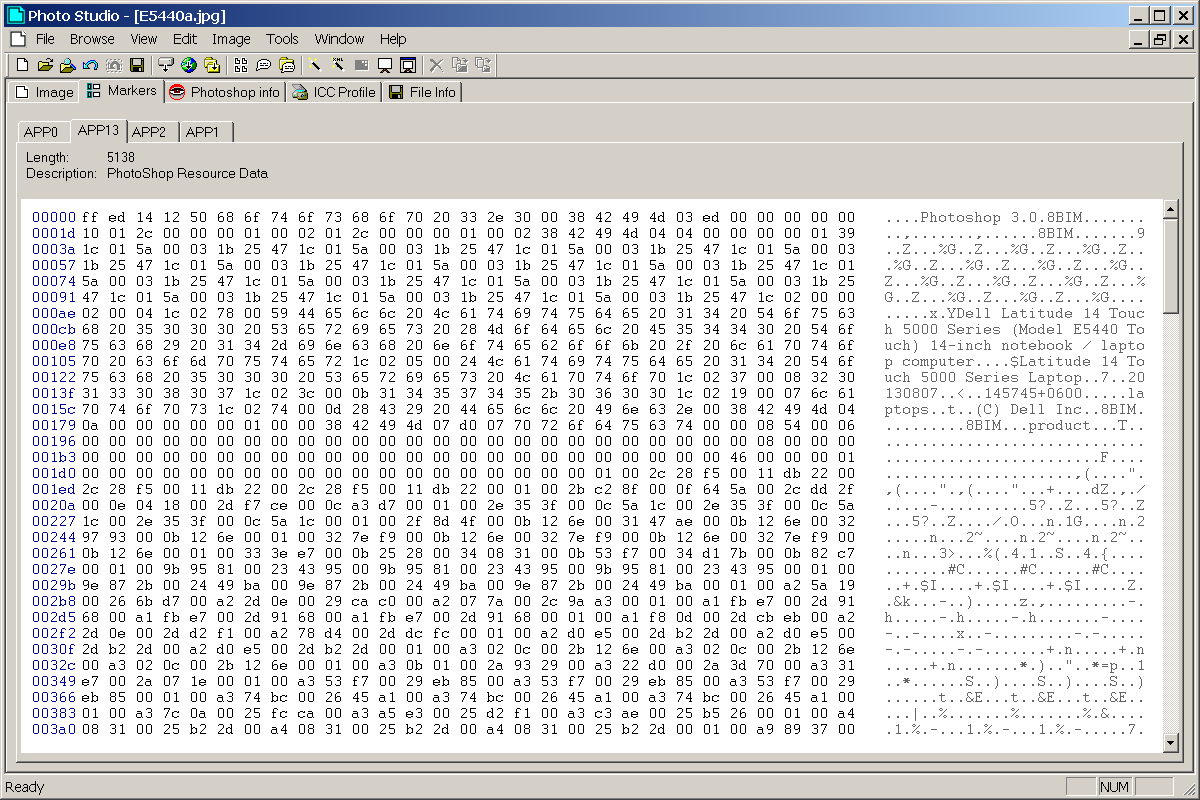This screenshot has width=1200, height=800.
Task: Click the hex view scroll-up arrow
Action: pyautogui.click(x=1170, y=208)
